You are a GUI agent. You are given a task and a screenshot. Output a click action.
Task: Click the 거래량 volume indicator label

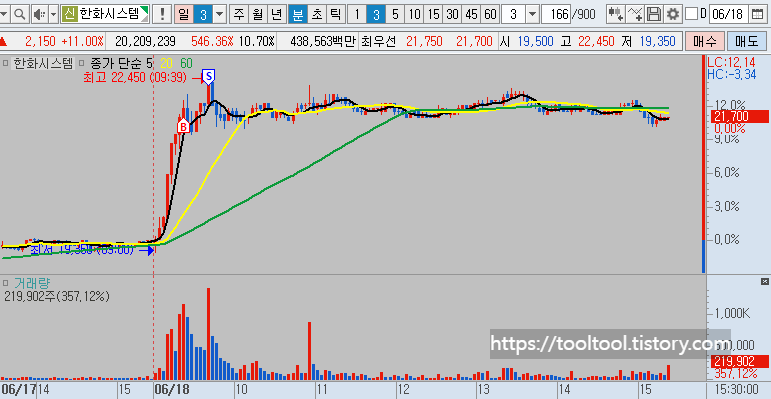(32, 283)
